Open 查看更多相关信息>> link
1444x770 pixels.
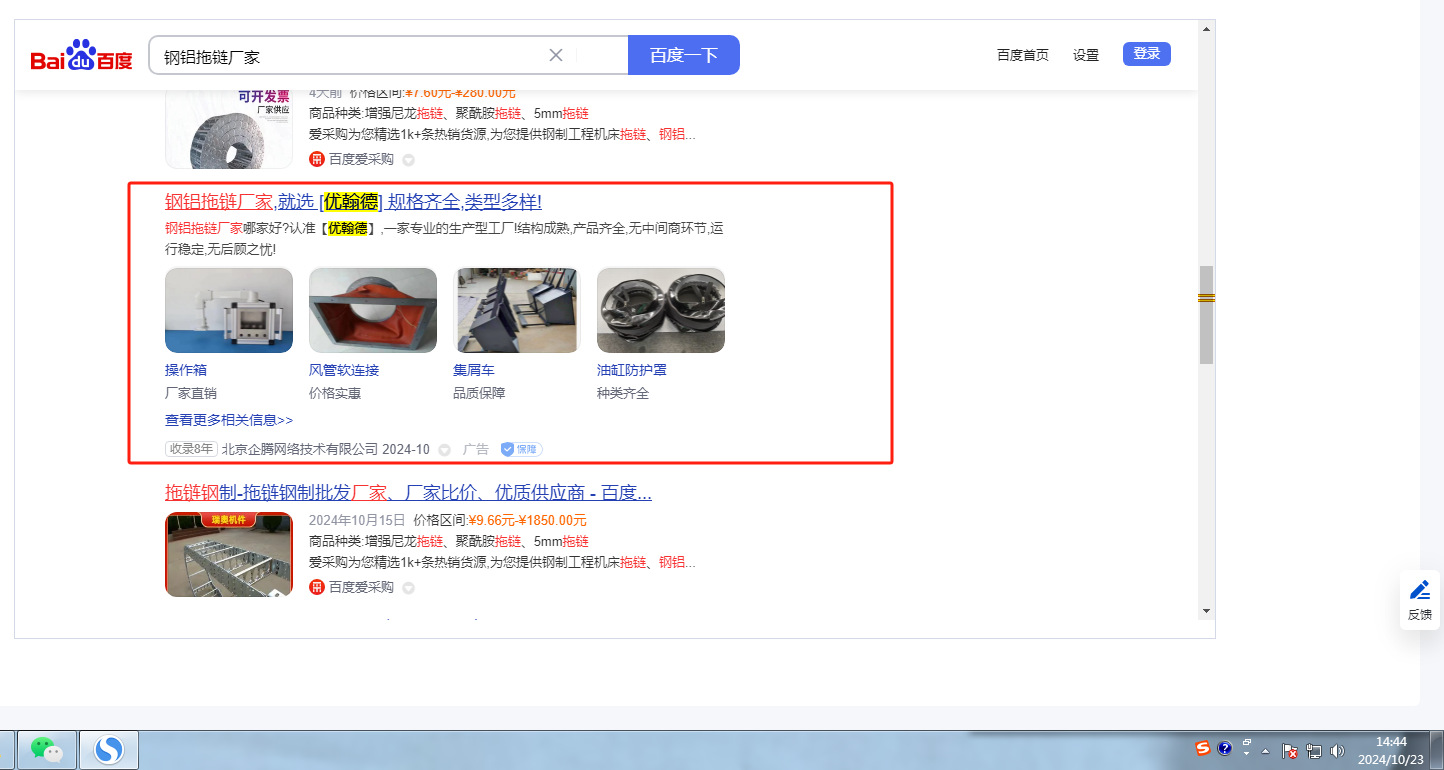(x=229, y=420)
